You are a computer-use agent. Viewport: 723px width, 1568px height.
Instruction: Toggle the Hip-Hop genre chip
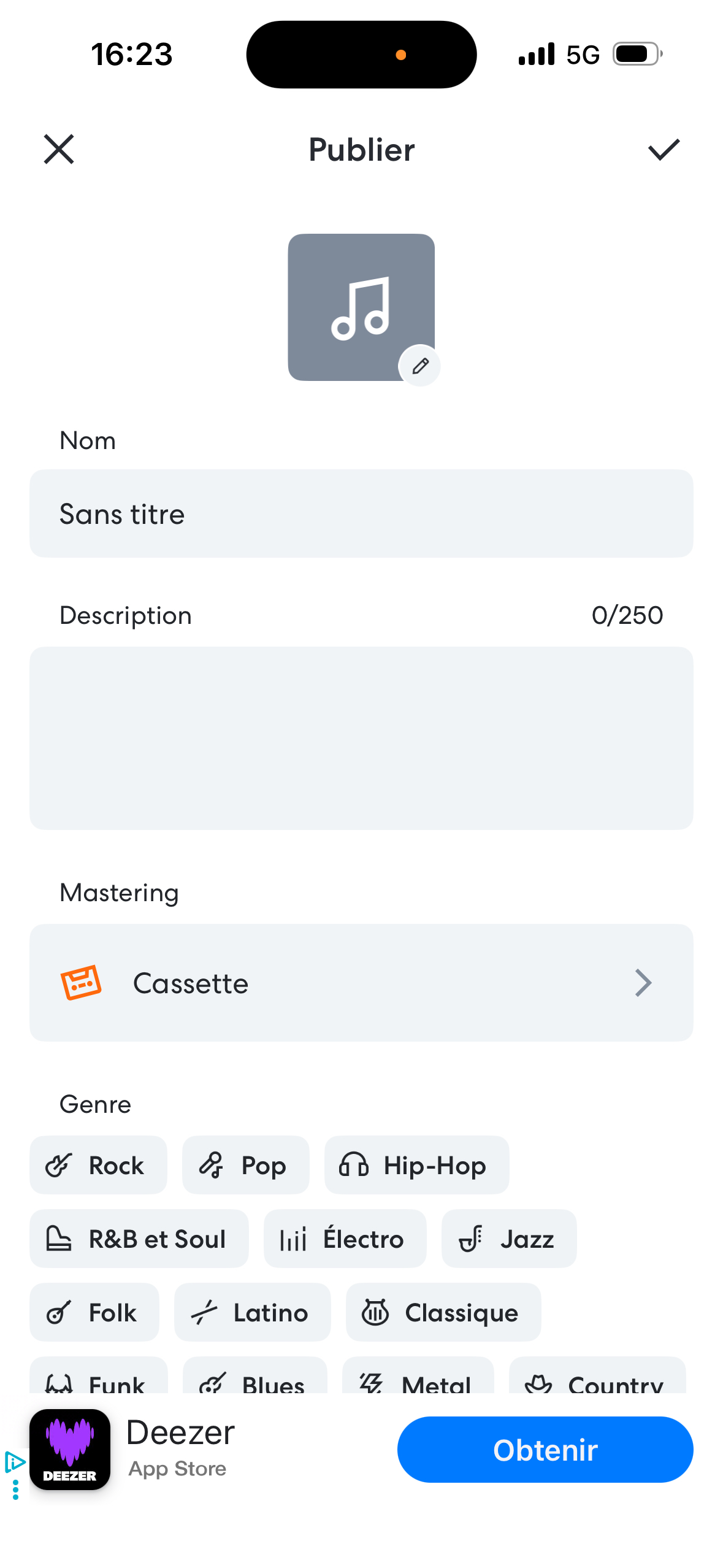click(416, 1165)
